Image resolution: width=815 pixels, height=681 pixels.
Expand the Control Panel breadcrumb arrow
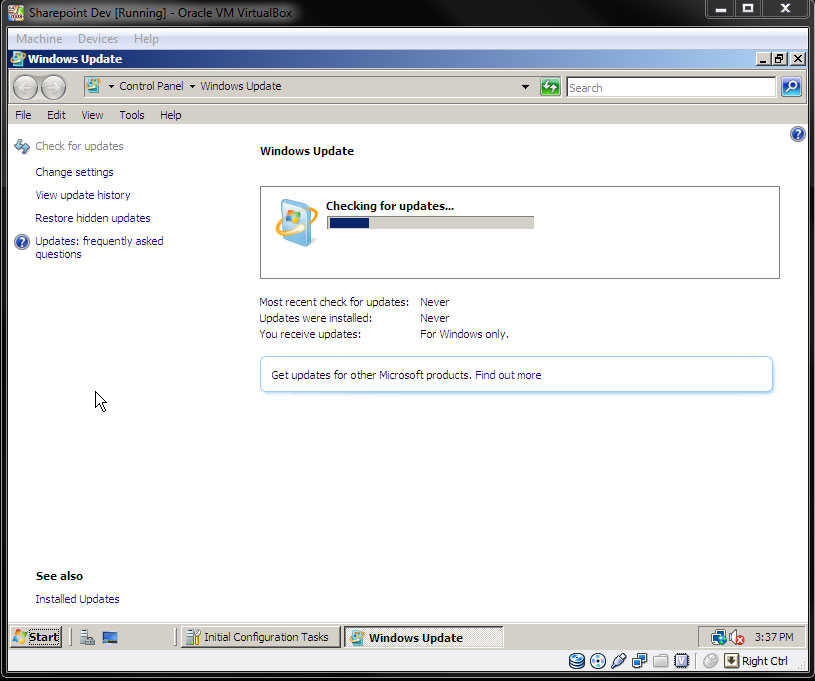(x=192, y=86)
